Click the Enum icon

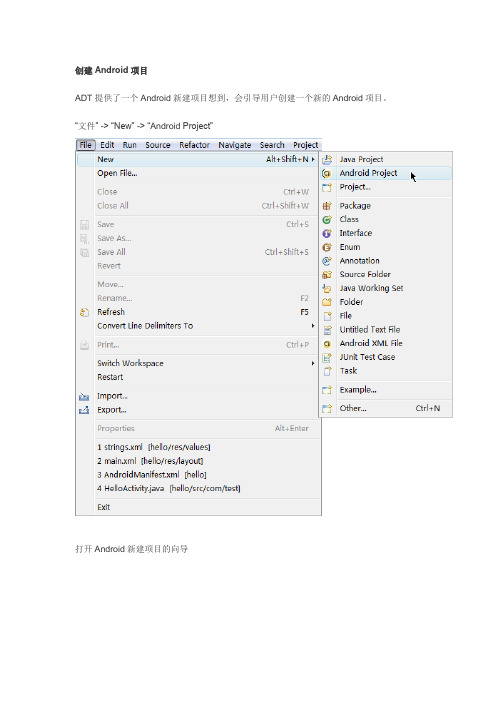click(327, 247)
